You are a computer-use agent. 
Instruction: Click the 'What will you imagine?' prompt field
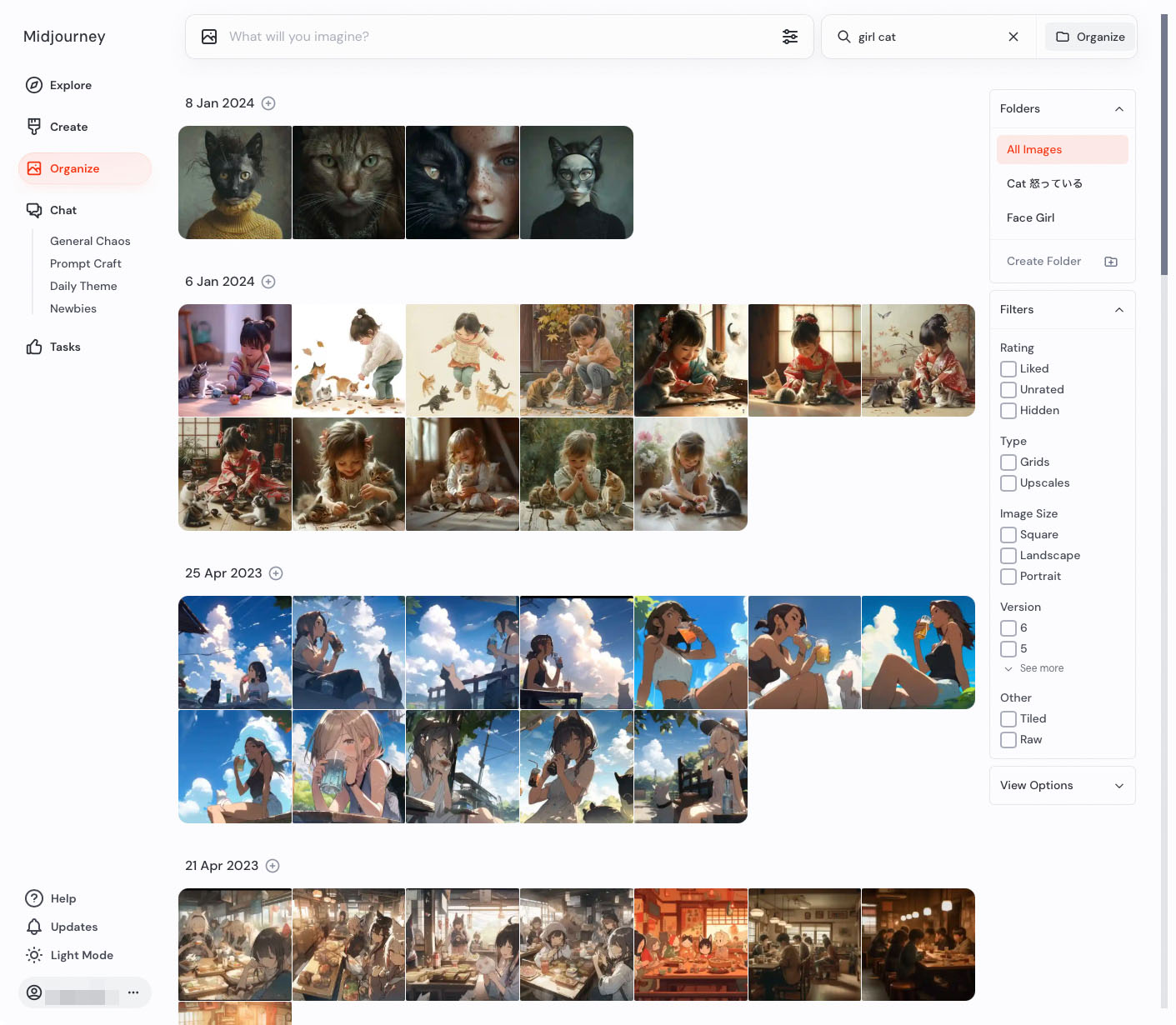[498, 37]
